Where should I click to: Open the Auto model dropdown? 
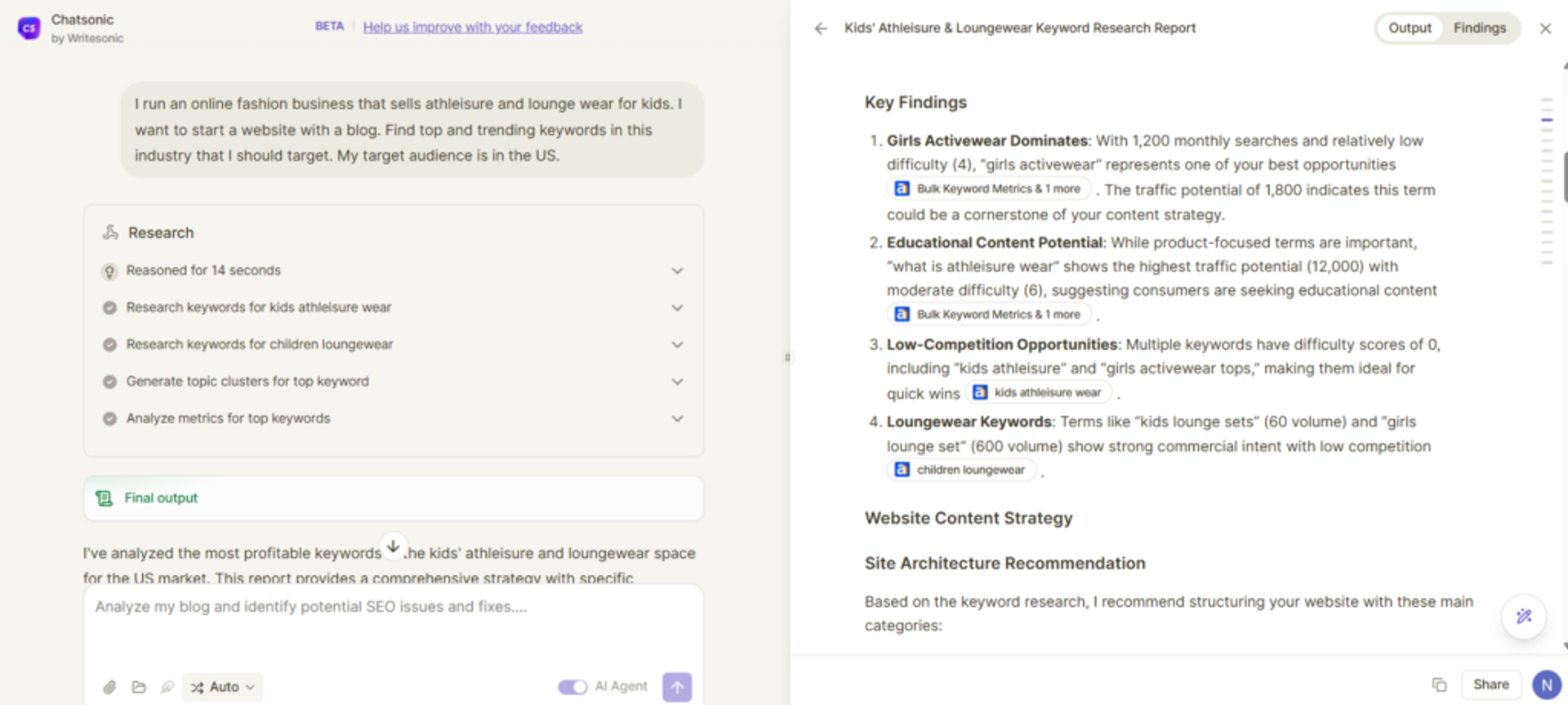click(222, 687)
